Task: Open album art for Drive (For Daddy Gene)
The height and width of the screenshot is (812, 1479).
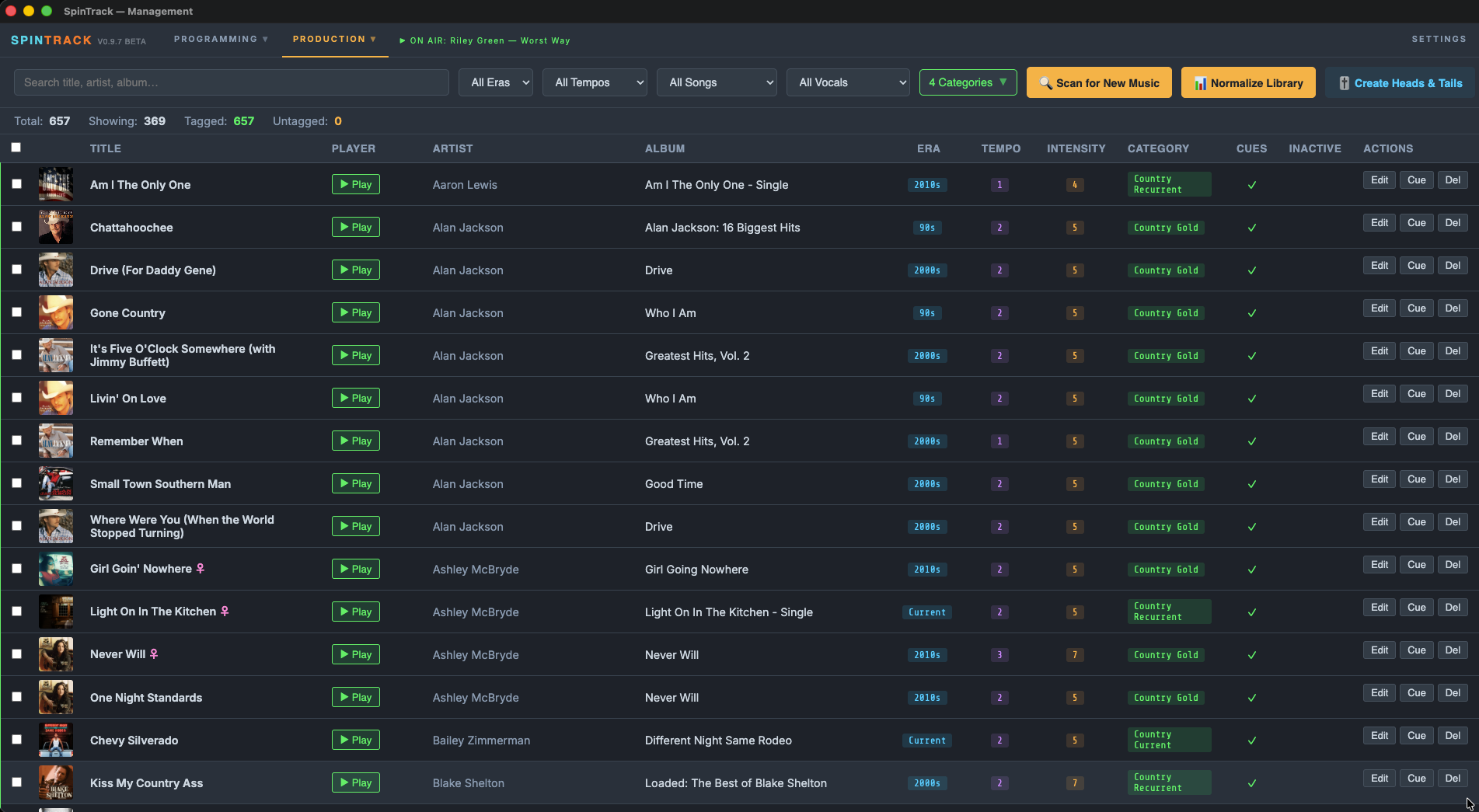Action: point(56,270)
